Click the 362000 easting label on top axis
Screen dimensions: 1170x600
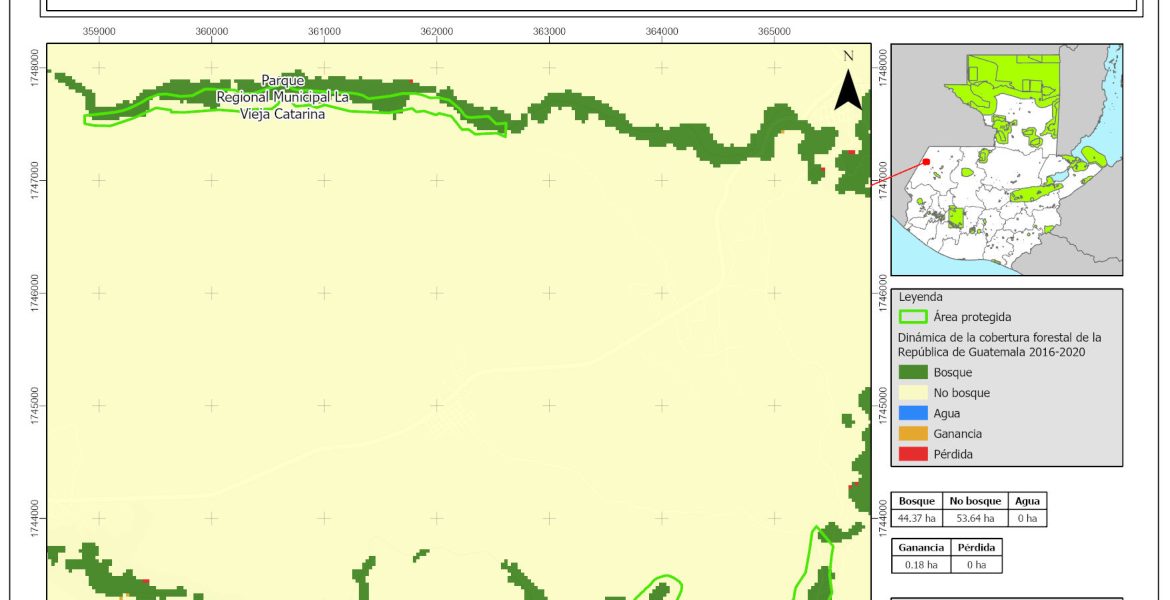click(436, 31)
